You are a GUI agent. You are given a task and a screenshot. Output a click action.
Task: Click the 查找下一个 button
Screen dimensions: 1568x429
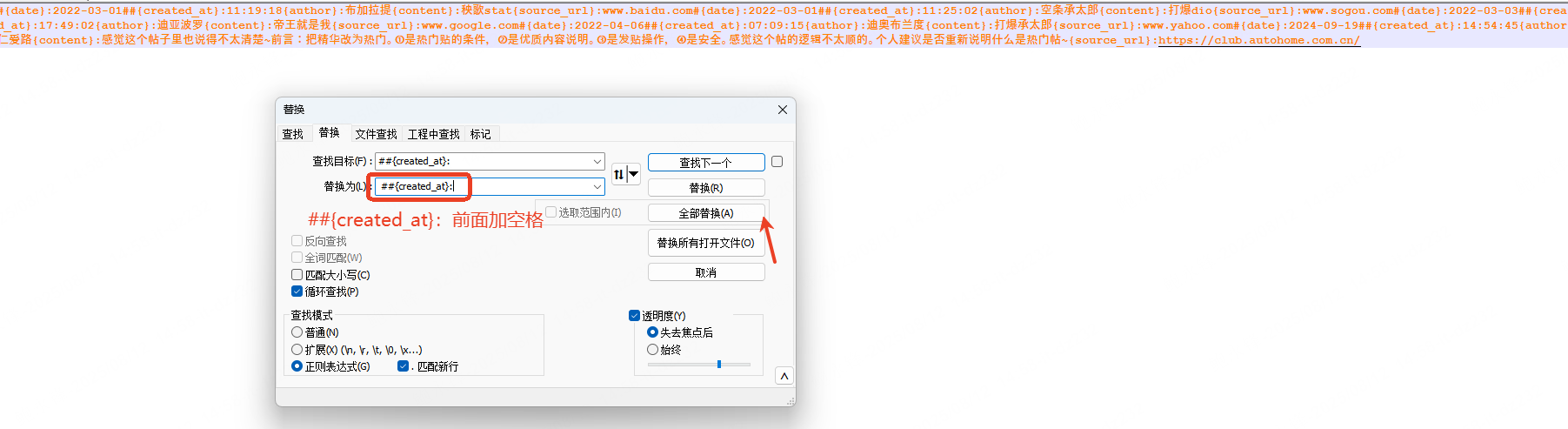pos(706,163)
